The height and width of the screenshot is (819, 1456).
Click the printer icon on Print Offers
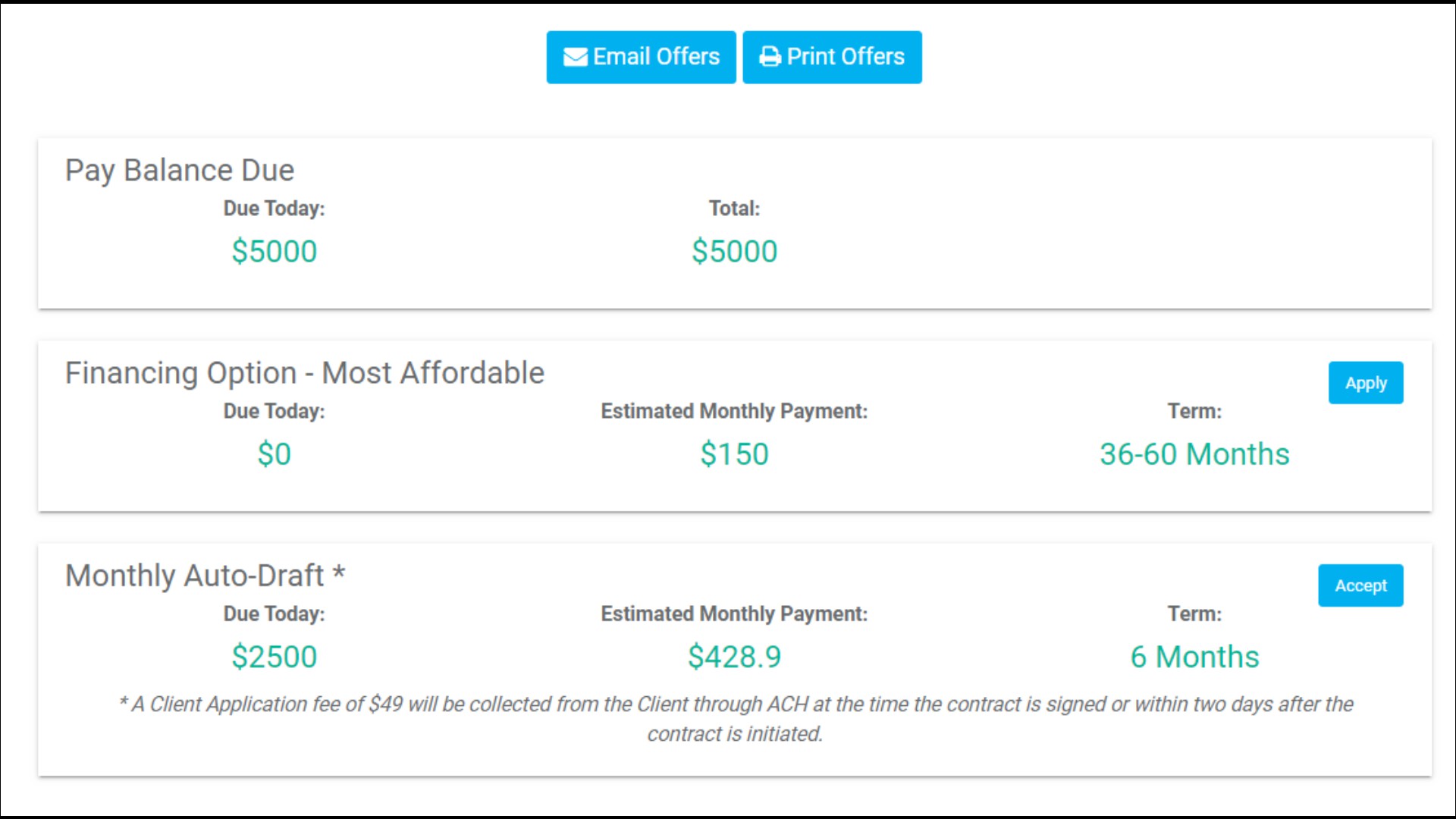(x=770, y=57)
